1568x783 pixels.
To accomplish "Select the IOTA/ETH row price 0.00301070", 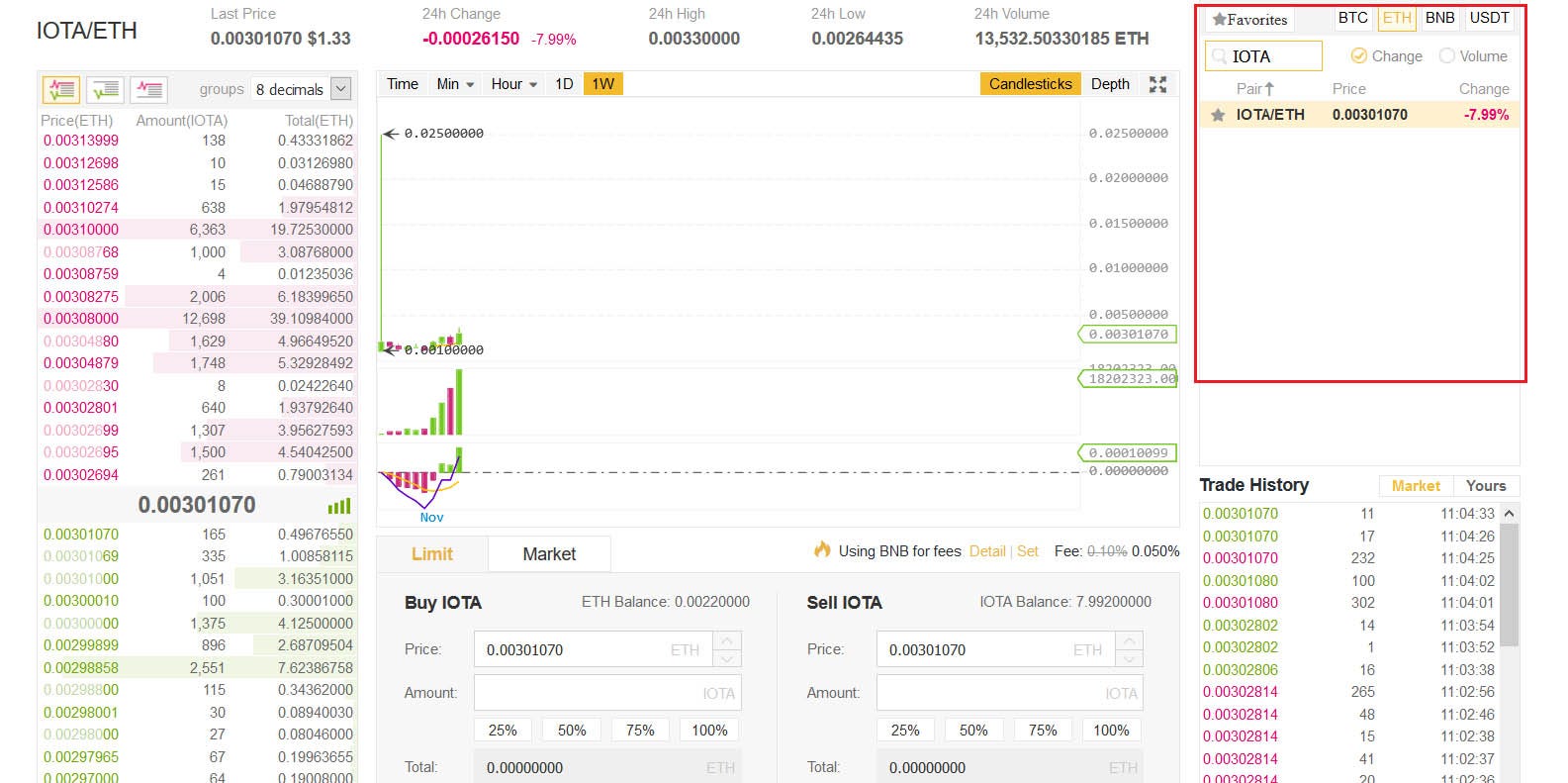I will tap(1369, 115).
